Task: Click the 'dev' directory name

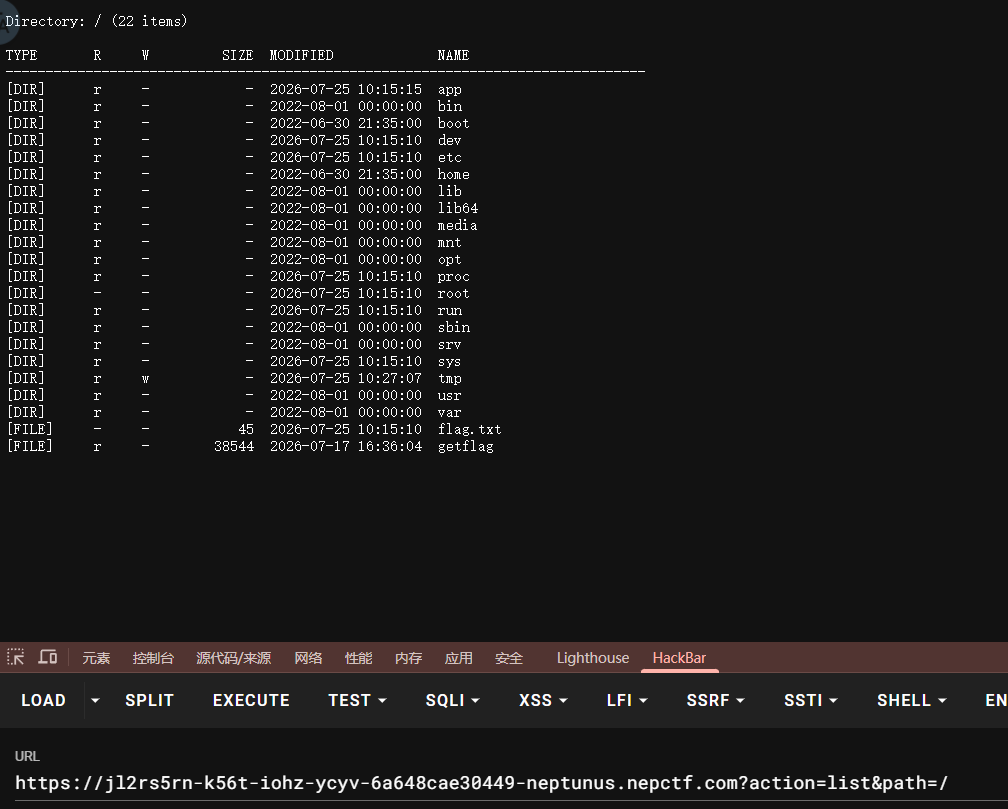Action: coord(449,140)
